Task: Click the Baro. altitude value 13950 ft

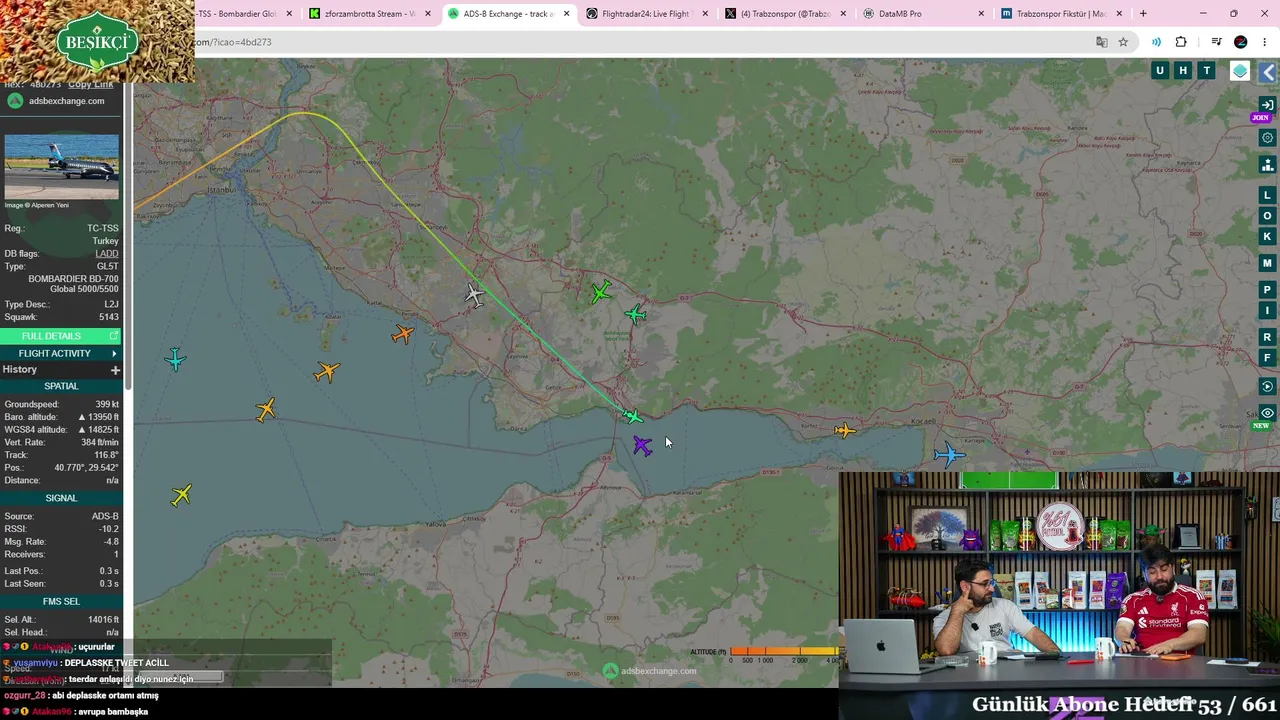Action: 99,417
